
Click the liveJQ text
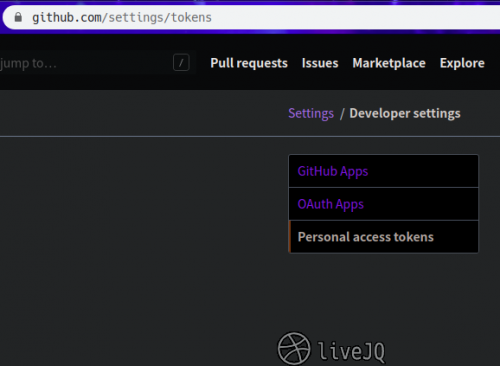(x=351, y=351)
